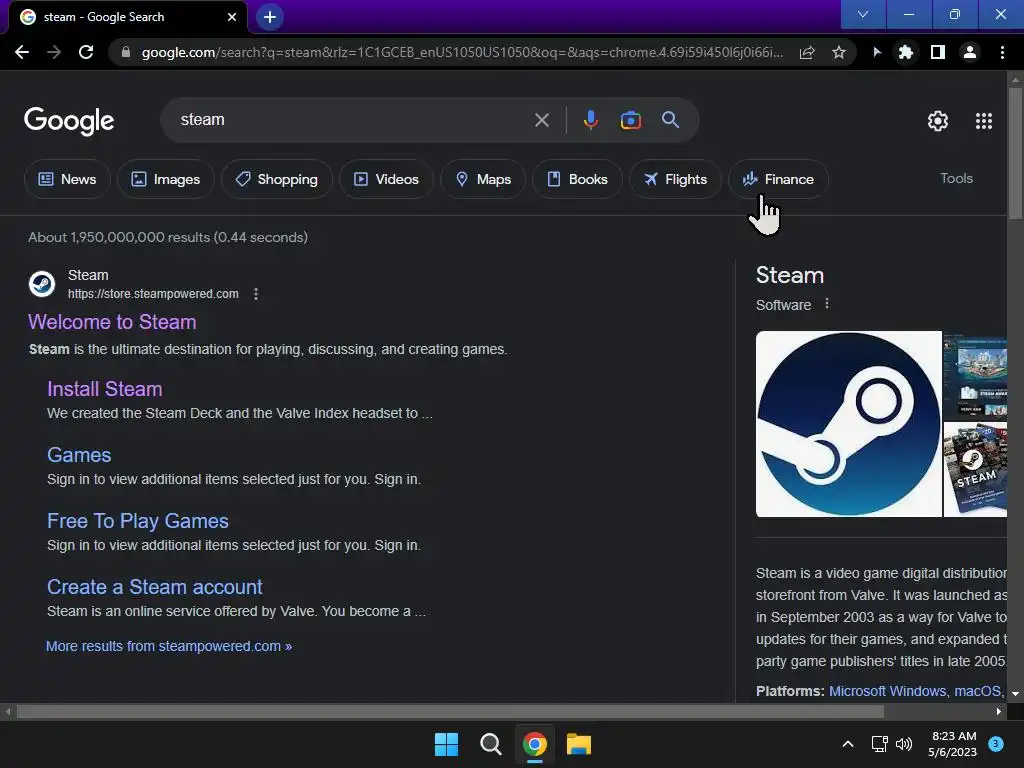Open Create a Steam account link
1024x768 pixels.
click(155, 587)
